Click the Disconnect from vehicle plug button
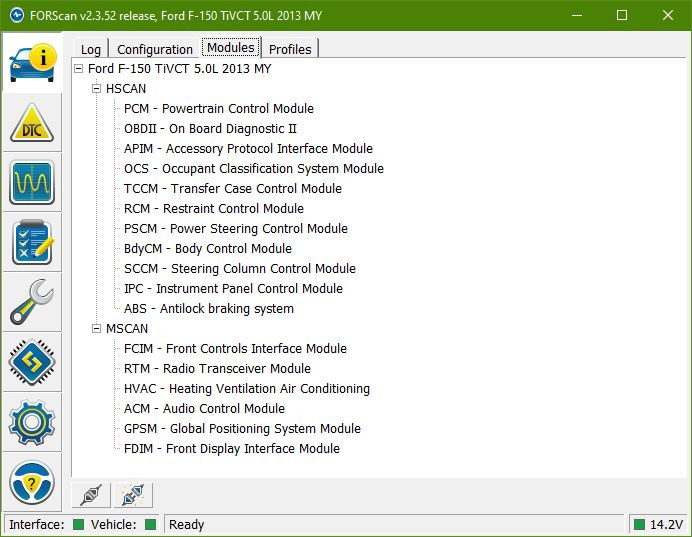Image resolution: width=692 pixels, height=537 pixels. tap(133, 495)
